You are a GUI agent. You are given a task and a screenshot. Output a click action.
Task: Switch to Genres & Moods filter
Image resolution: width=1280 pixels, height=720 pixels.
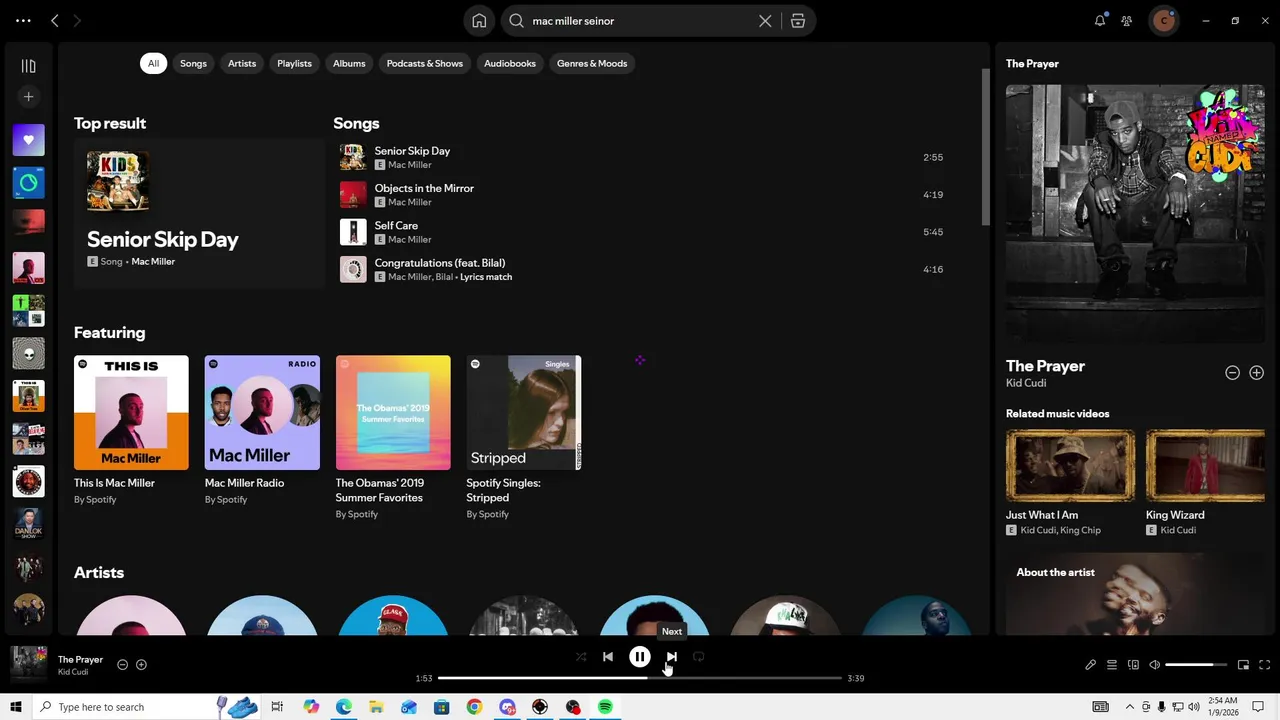[x=592, y=63]
